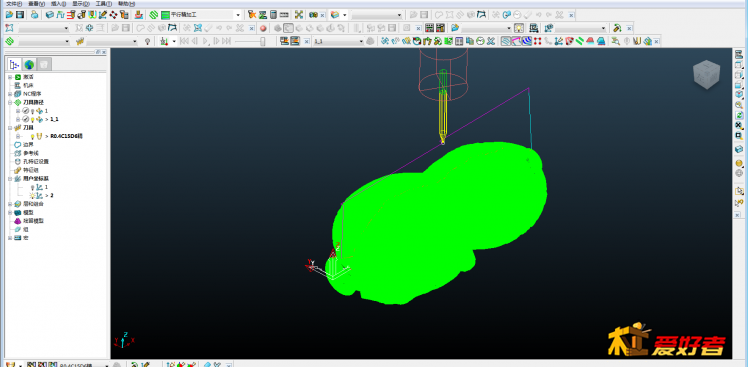Click the calculator icon in main toolbar

tap(273, 15)
